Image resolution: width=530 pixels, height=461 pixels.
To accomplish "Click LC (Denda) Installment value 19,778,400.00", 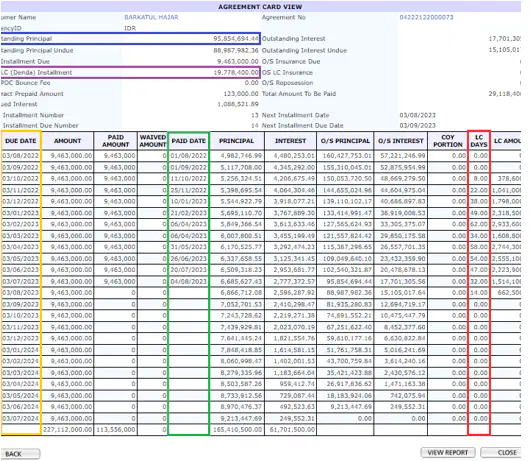I will click(x=236, y=72).
